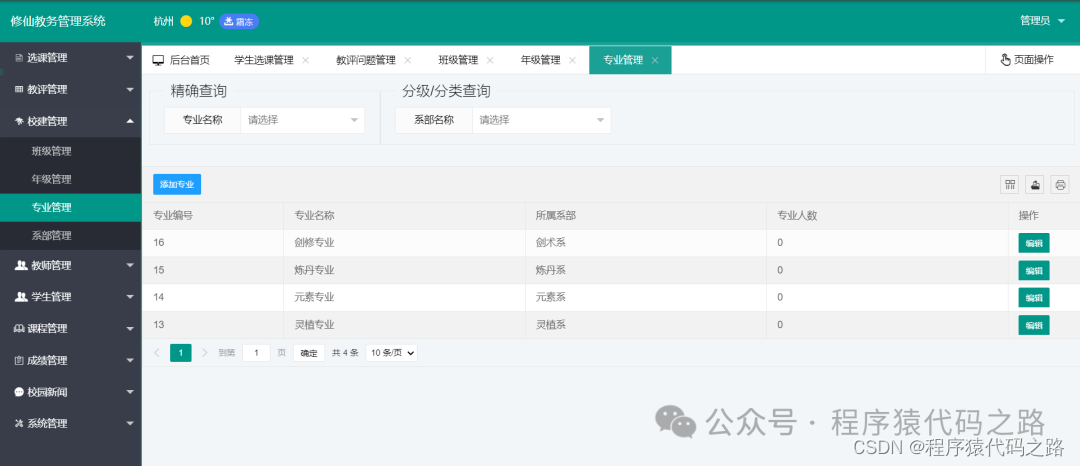
Task: Collapse the 校建管理 menu
Action: click(x=130, y=122)
